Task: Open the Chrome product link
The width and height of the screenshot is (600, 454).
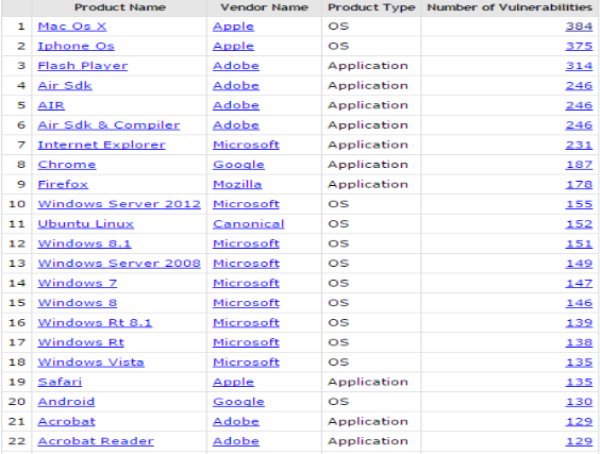Action: (x=66, y=164)
